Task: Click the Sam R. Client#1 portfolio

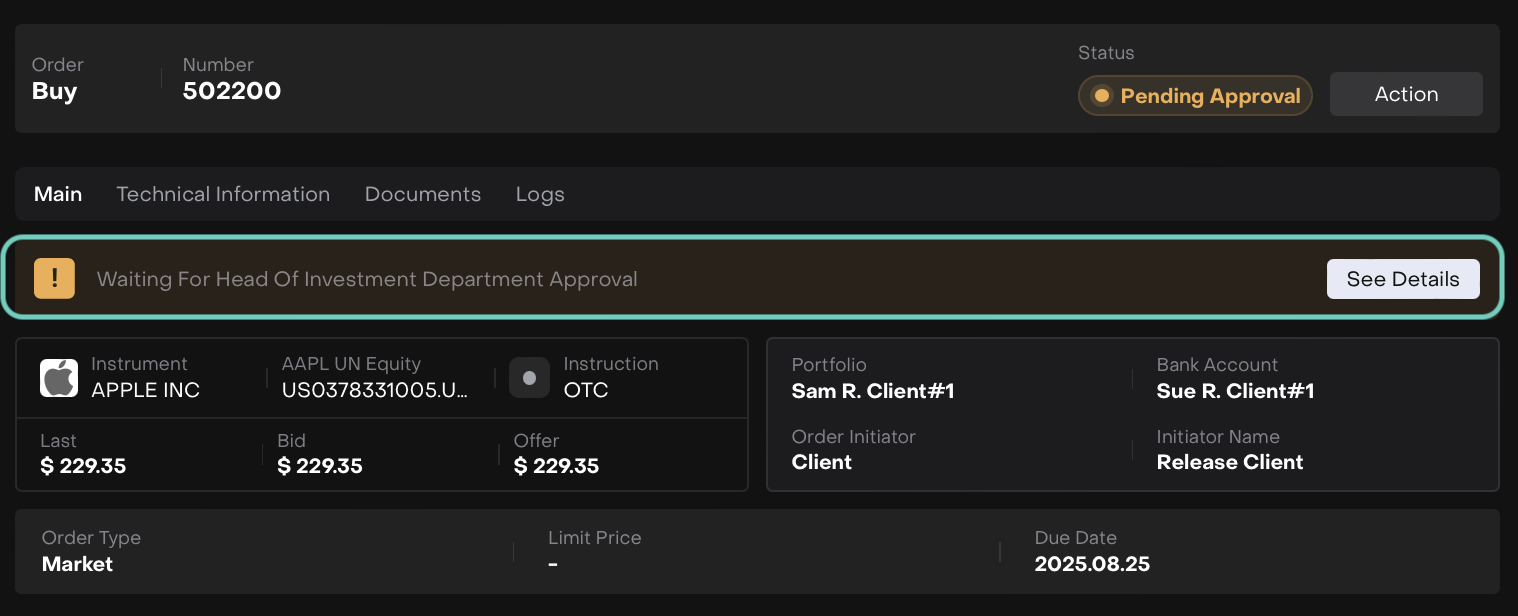Action: [873, 391]
